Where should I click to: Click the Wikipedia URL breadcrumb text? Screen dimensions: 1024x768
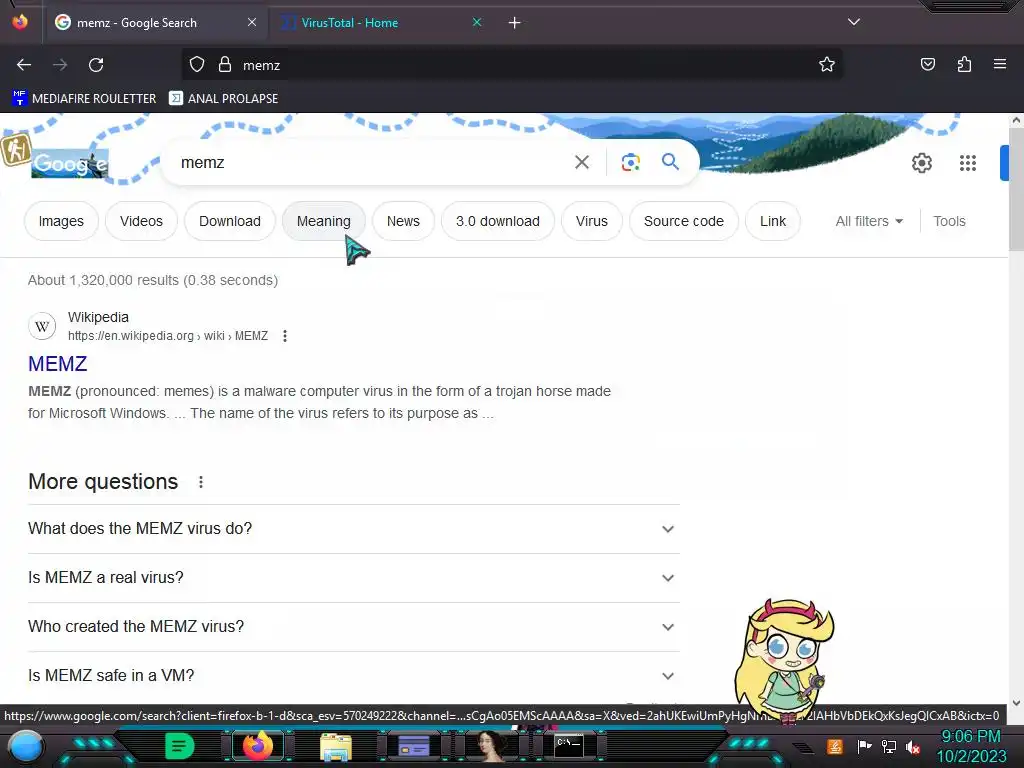[x=168, y=336]
